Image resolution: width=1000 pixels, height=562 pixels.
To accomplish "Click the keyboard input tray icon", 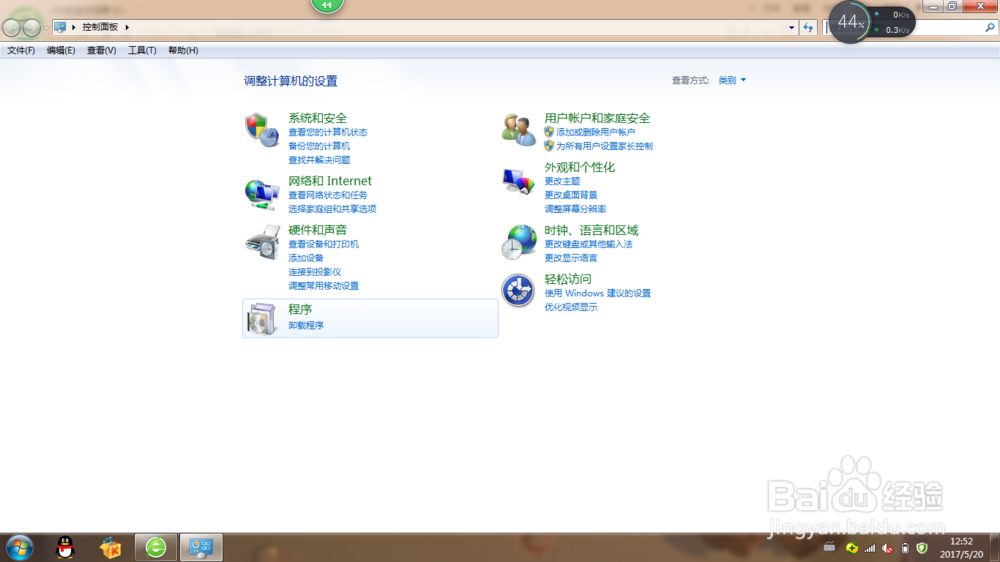I will point(829,547).
